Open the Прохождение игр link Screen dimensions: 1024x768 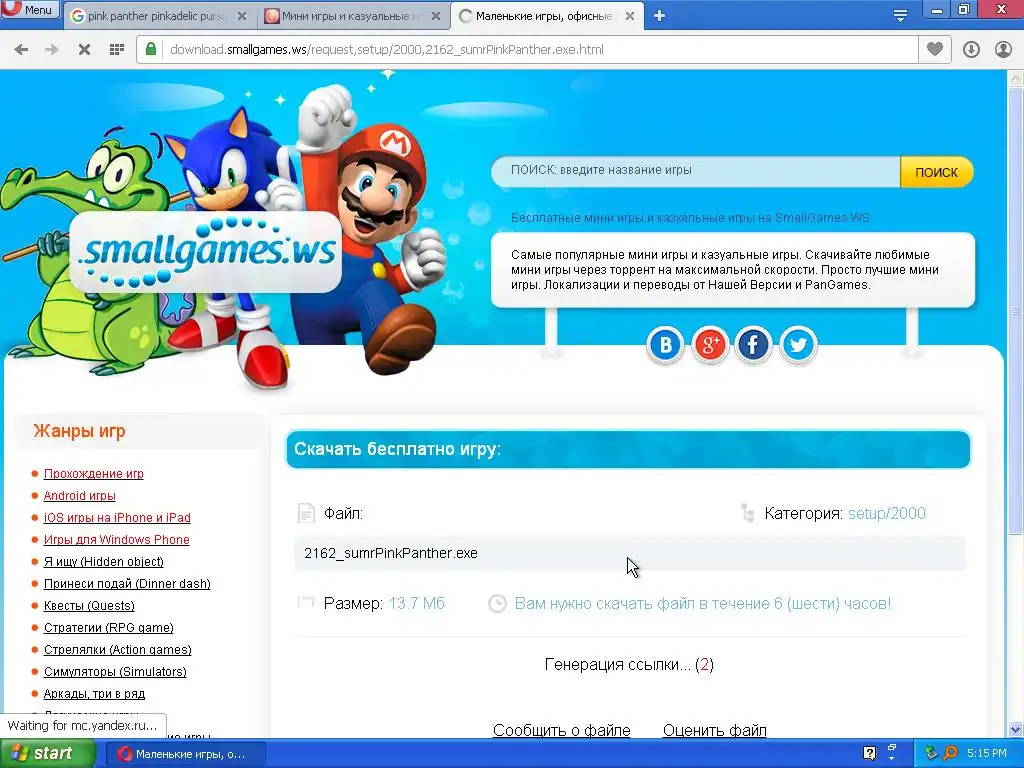pyautogui.click(x=93, y=473)
